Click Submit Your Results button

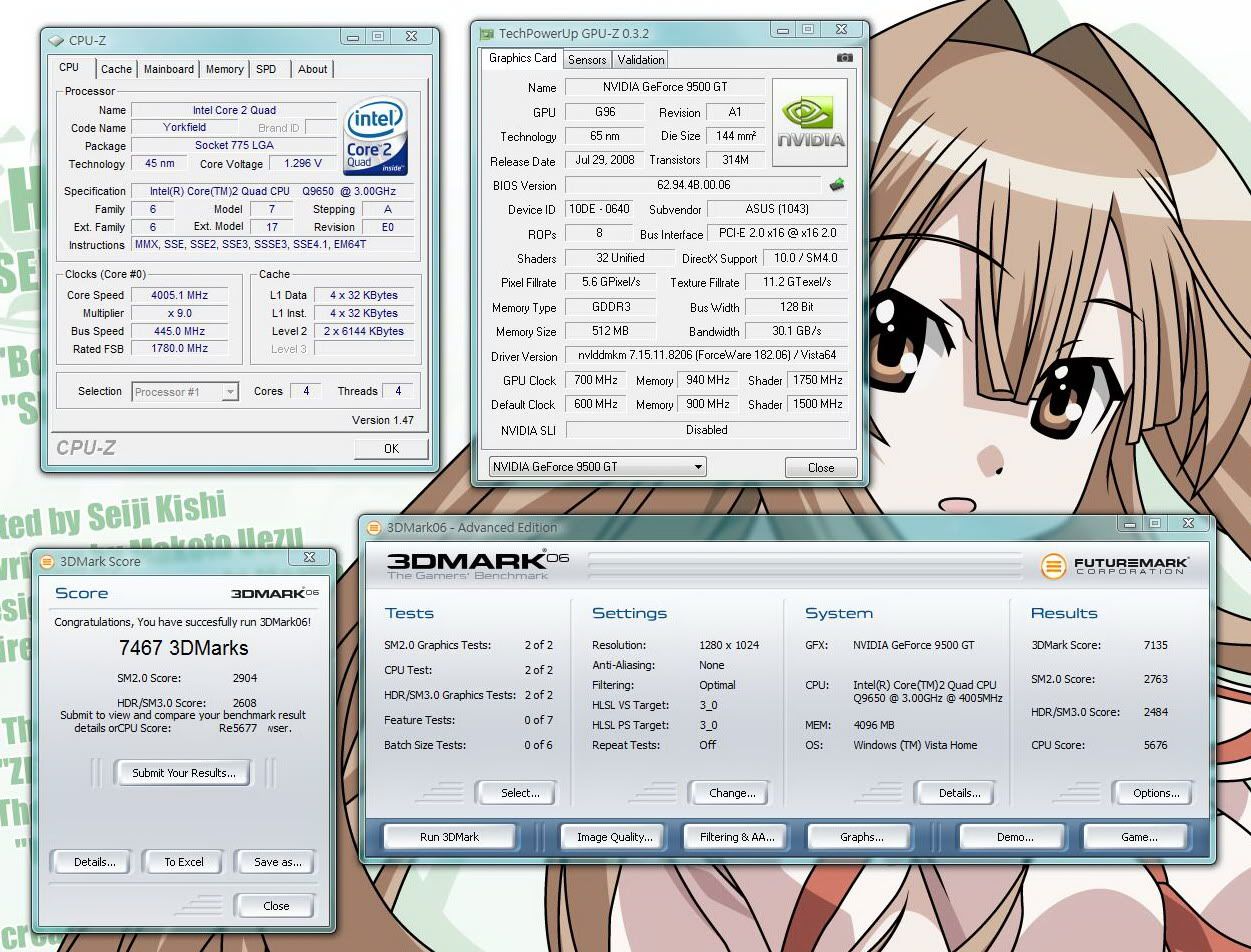184,773
